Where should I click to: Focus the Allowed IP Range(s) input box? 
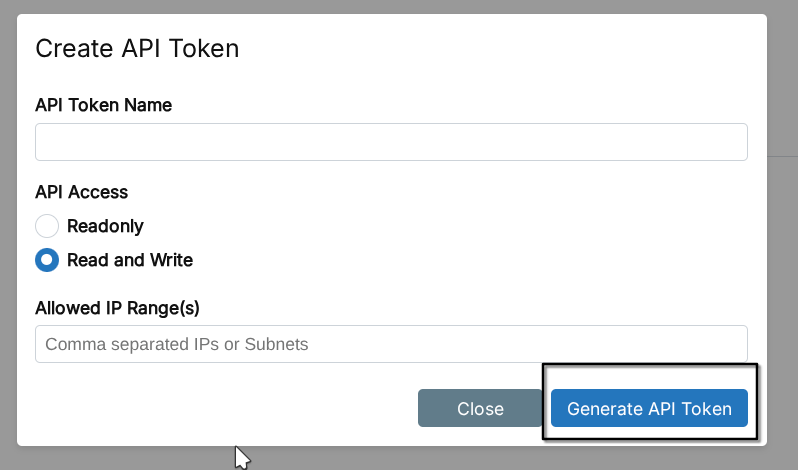(x=391, y=344)
